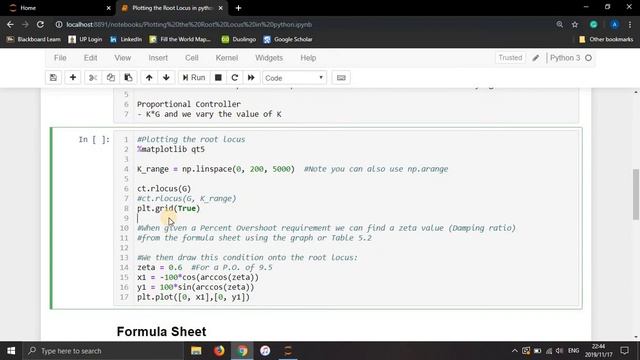Open the View menu

pyautogui.click(x=123, y=58)
